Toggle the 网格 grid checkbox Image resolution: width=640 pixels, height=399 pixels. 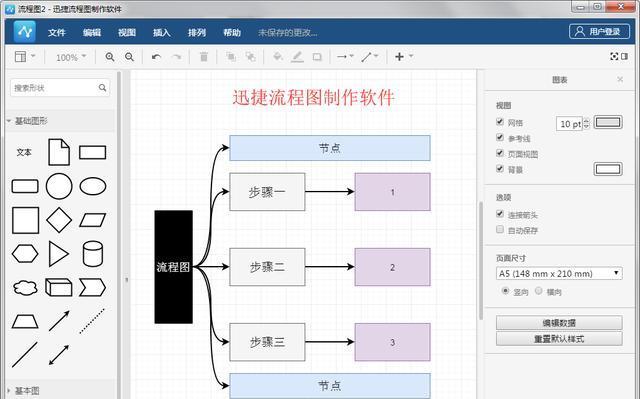500,122
